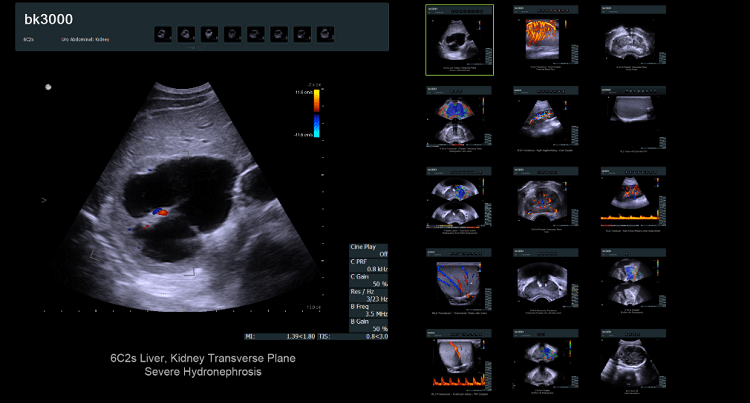
Task: Click the last cine frame icon in header
Action: (x=324, y=34)
